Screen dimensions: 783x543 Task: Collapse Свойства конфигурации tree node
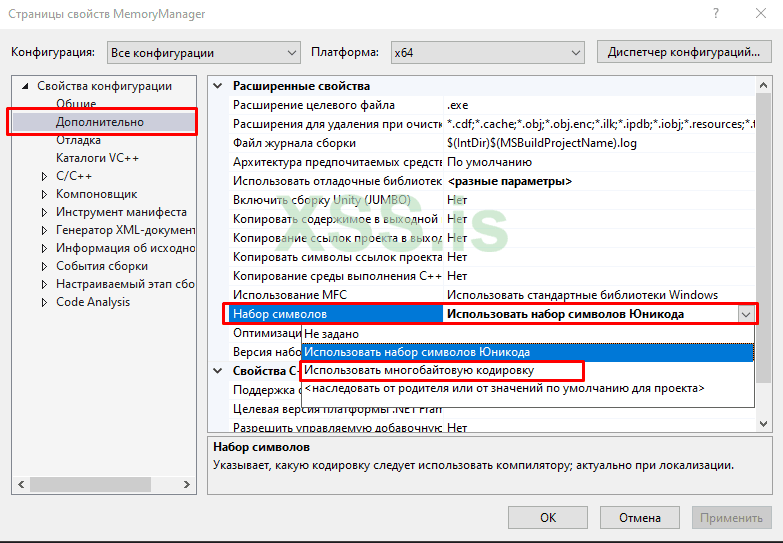(x=25, y=86)
